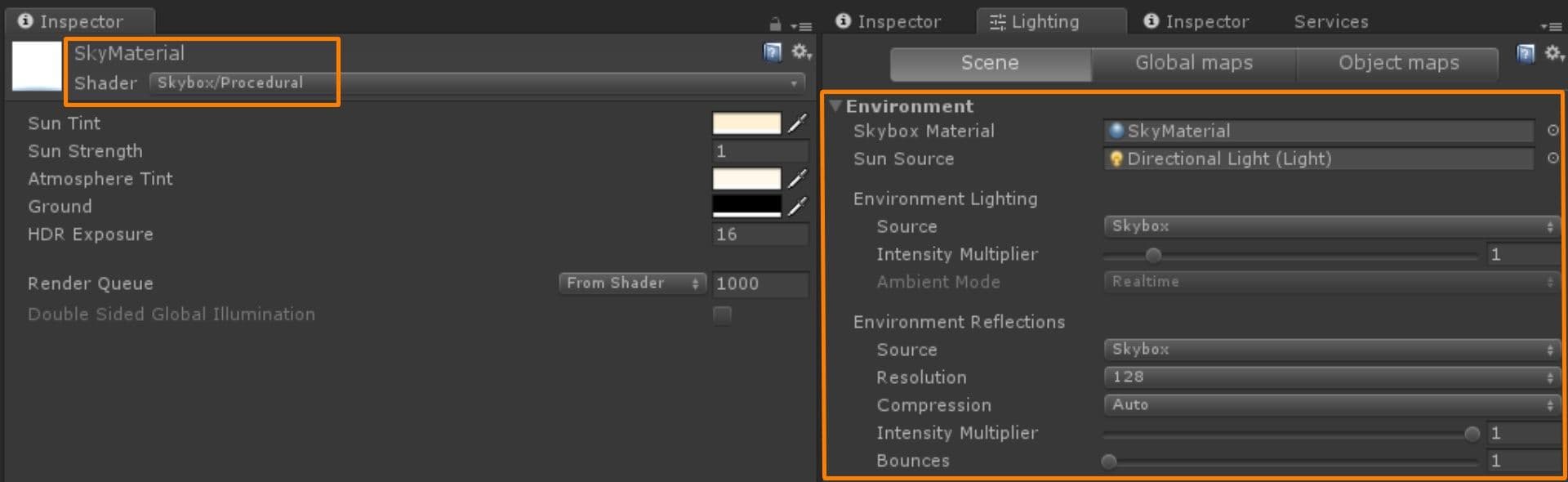The width and height of the screenshot is (1568, 482).
Task: Open object picker for Skybox Material
Action: point(1552,131)
